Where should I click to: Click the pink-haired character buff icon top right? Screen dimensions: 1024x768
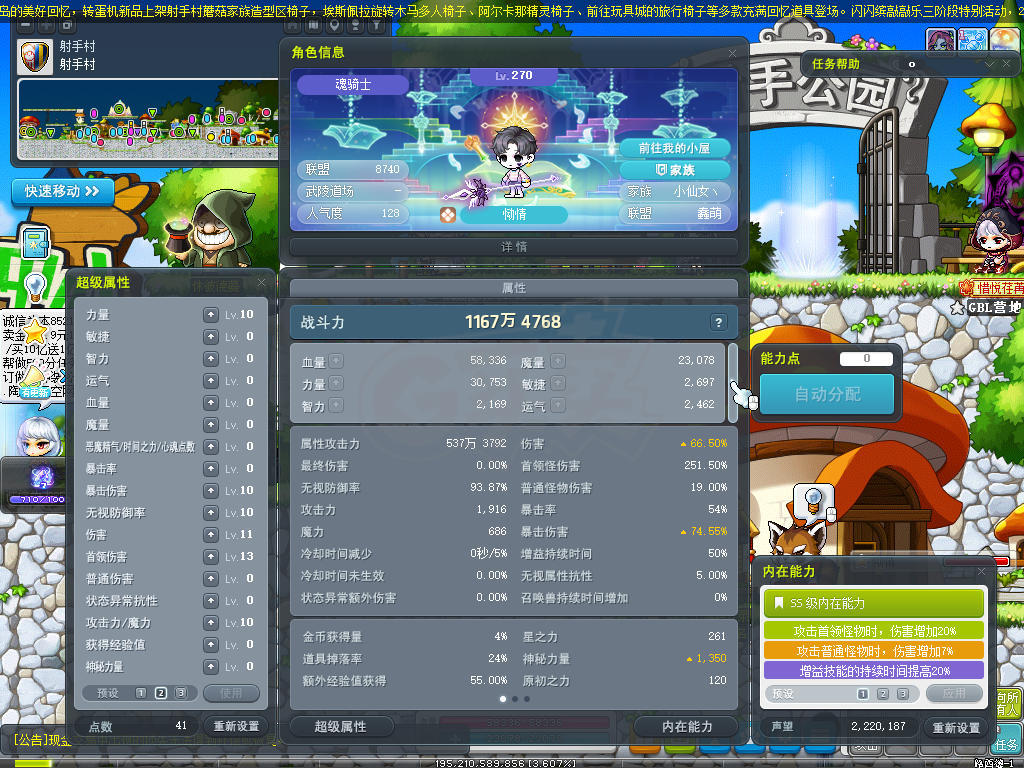pyautogui.click(x=940, y=41)
